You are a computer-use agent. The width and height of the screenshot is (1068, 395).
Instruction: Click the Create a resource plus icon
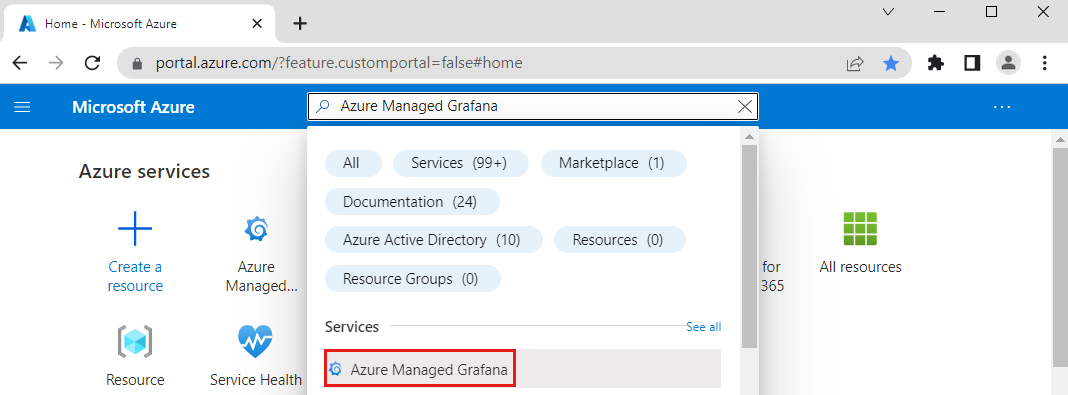point(135,229)
